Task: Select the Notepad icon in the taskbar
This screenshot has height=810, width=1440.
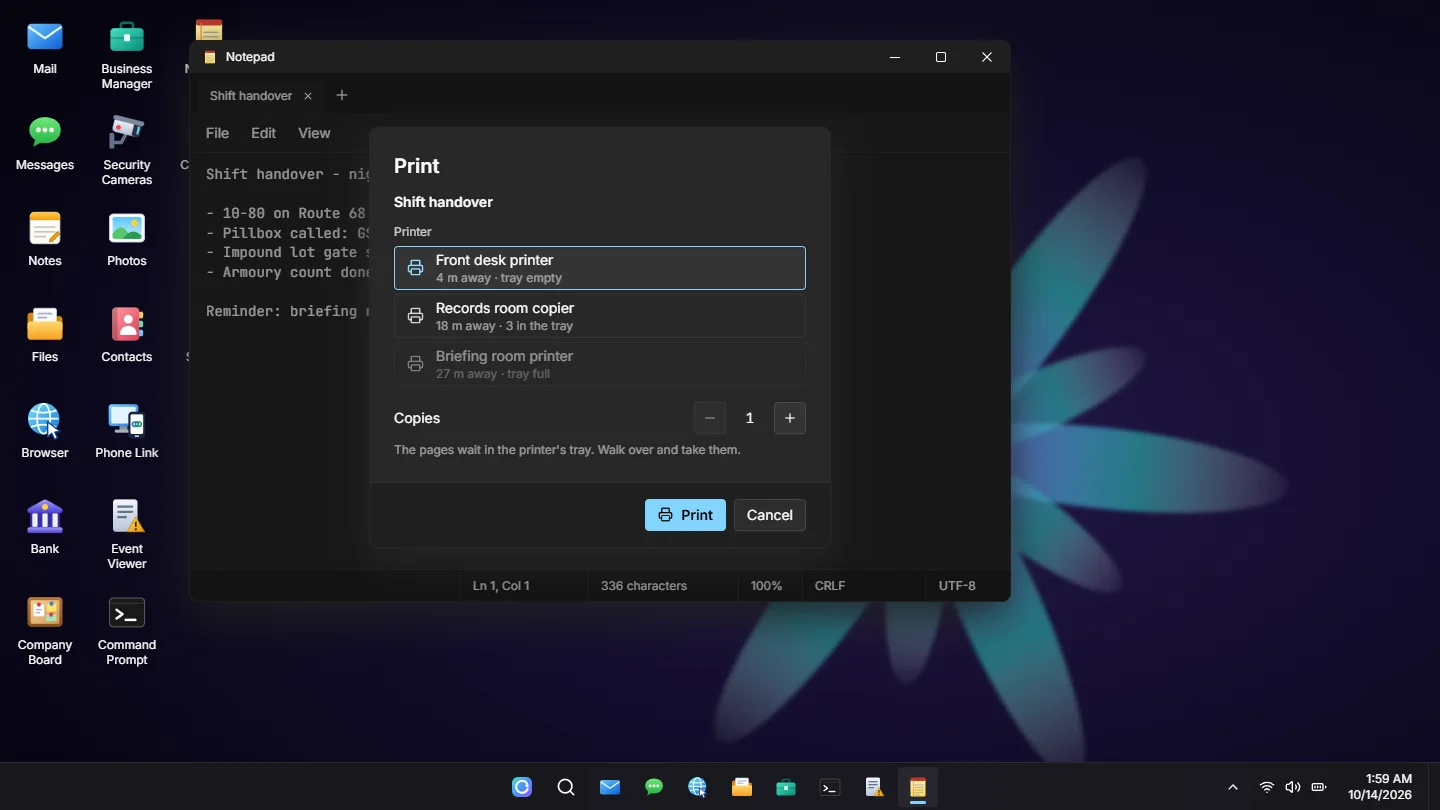Action: 918,787
